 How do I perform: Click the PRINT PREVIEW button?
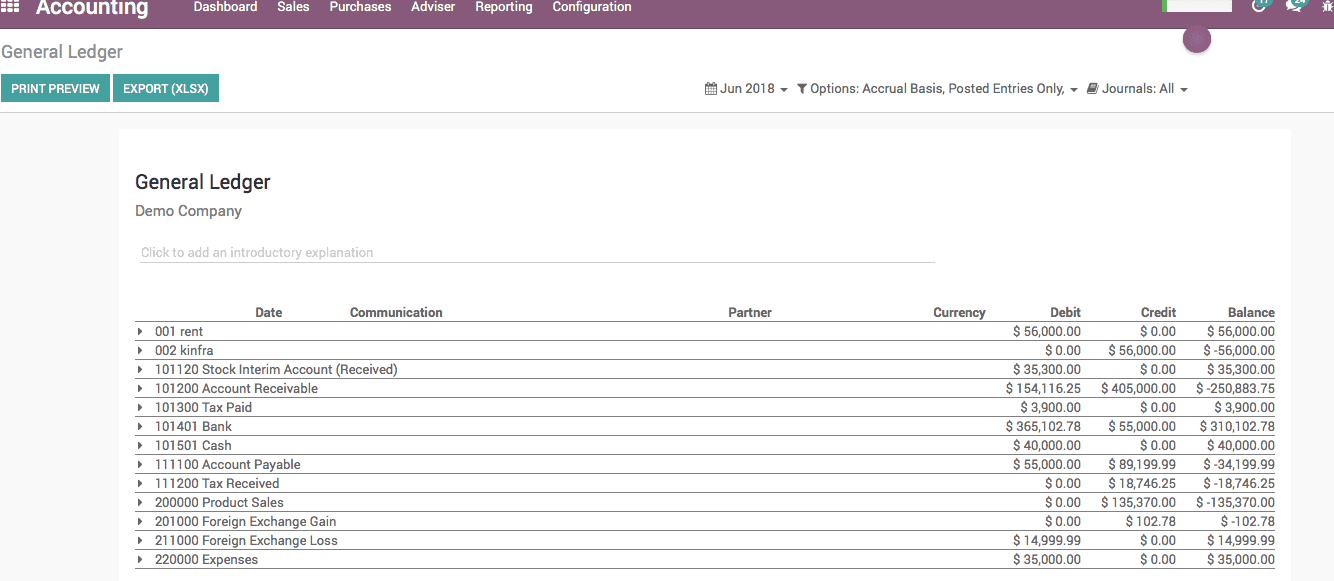coord(55,88)
